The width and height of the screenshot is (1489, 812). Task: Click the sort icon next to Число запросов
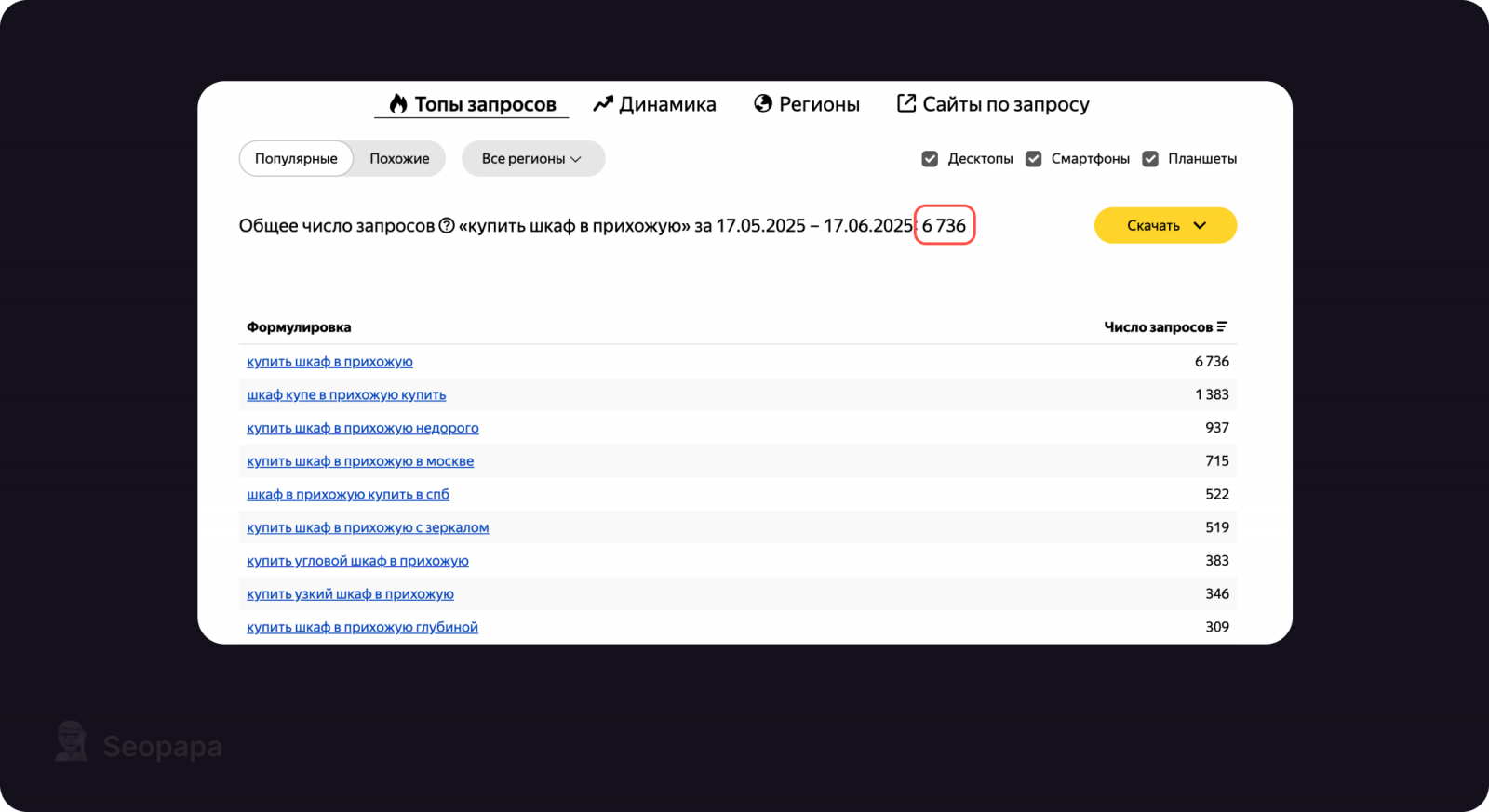click(x=1222, y=326)
